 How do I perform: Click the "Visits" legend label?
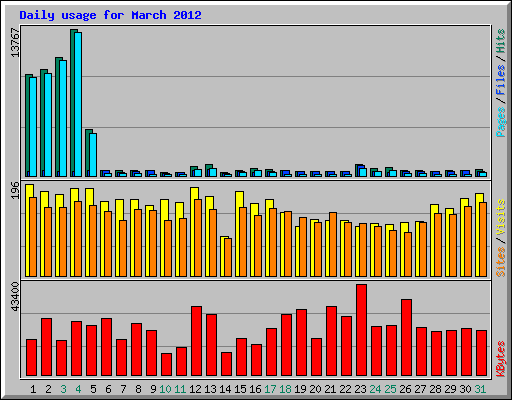point(500,218)
